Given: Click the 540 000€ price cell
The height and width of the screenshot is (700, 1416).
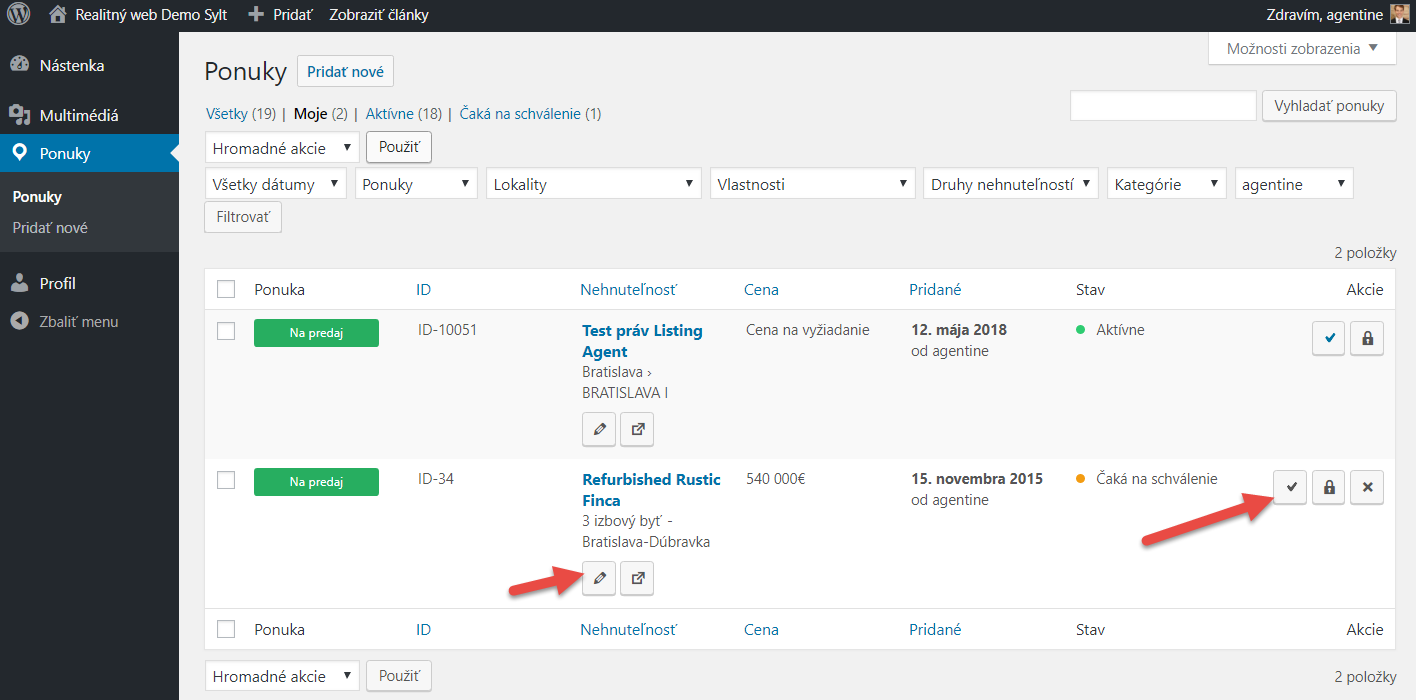Looking at the screenshot, I should coord(776,479).
